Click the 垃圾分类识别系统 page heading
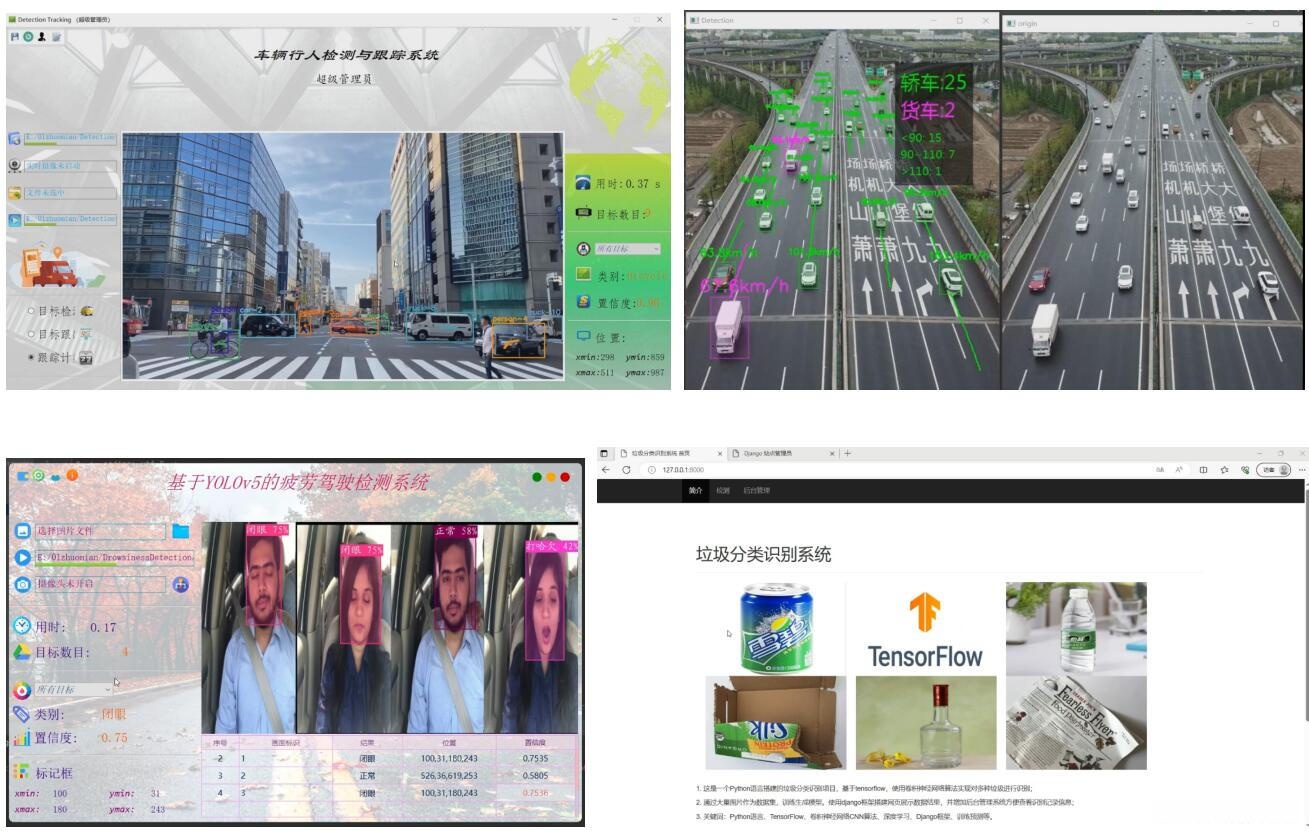This screenshot has width=1309, height=831. [x=764, y=555]
